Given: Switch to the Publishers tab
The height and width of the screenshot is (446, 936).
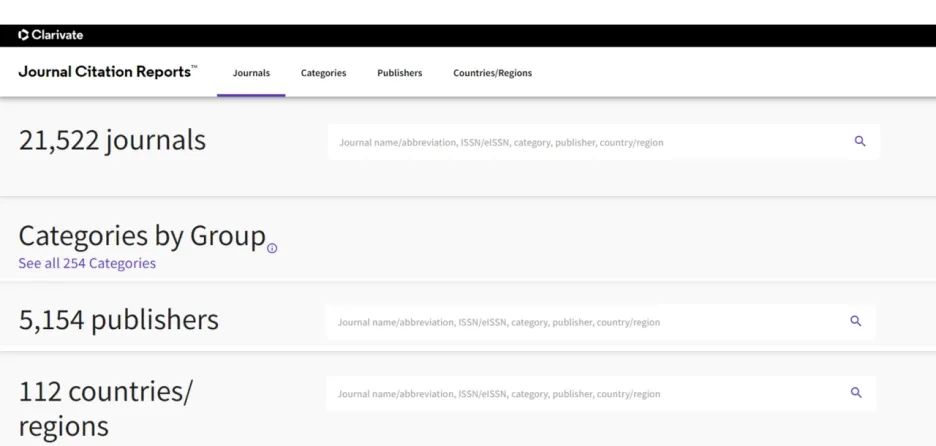Looking at the screenshot, I should [399, 73].
